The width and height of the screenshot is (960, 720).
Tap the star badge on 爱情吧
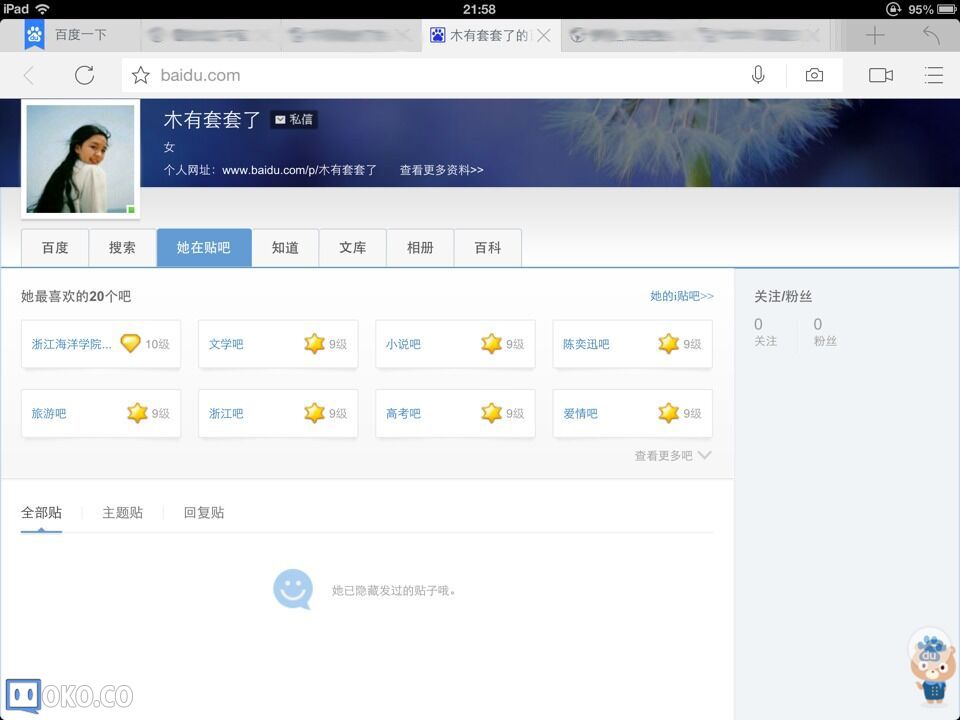pos(669,413)
